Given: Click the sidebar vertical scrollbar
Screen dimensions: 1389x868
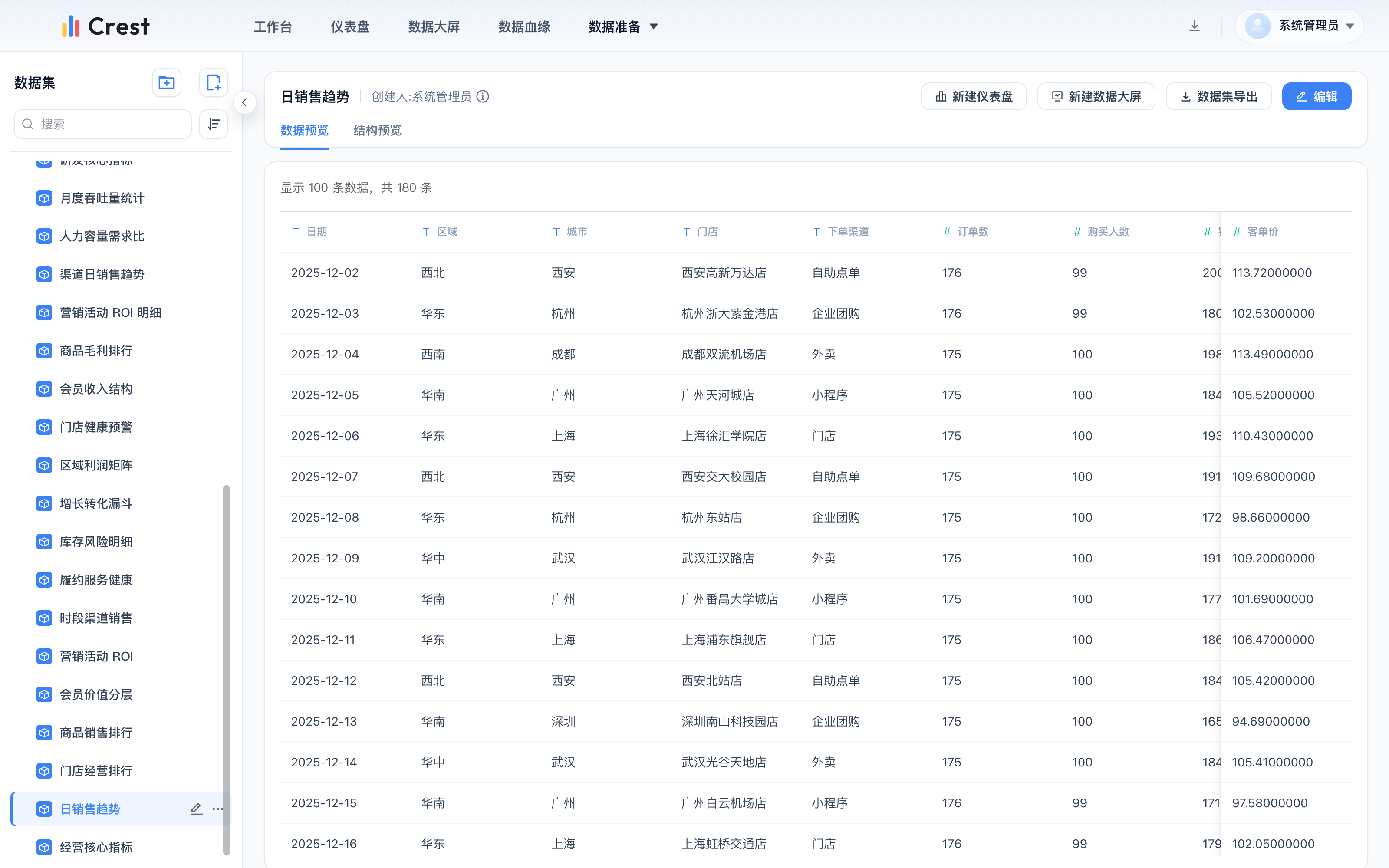Looking at the screenshot, I should coord(227,670).
